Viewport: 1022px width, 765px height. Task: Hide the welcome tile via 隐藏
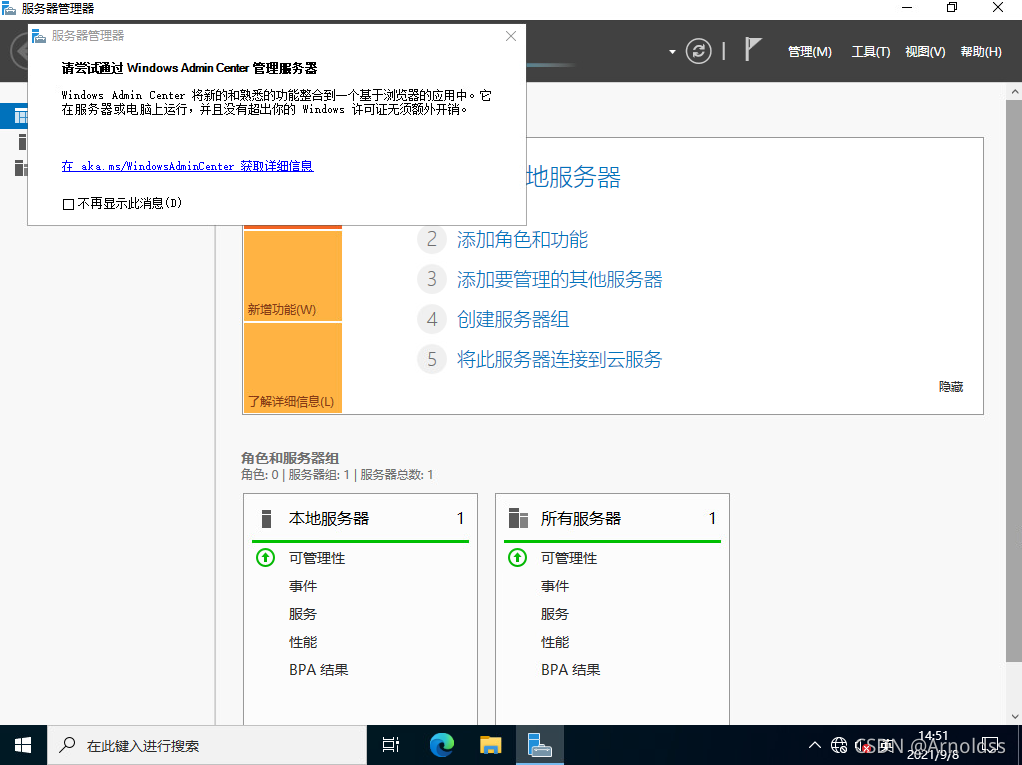(951, 387)
